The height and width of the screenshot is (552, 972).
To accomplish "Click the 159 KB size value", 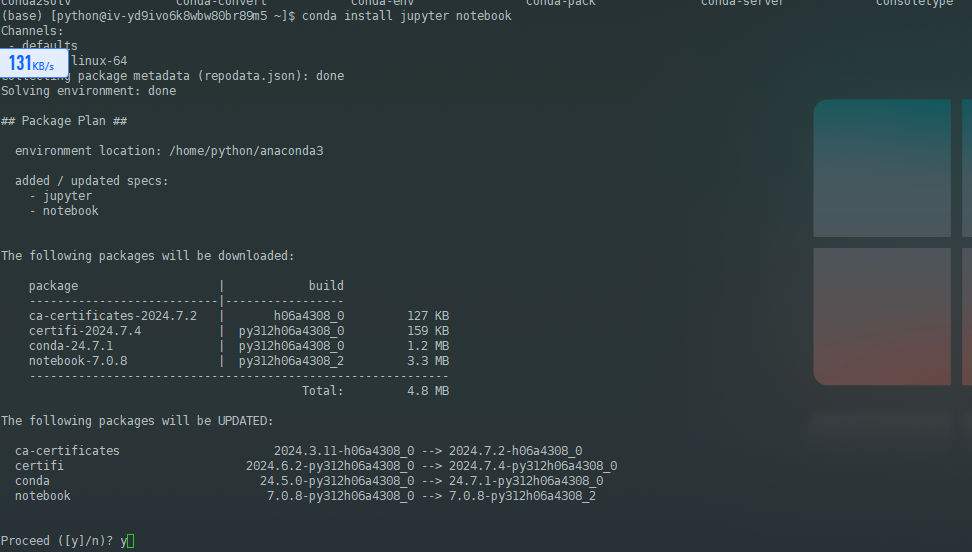I will click(x=428, y=331).
